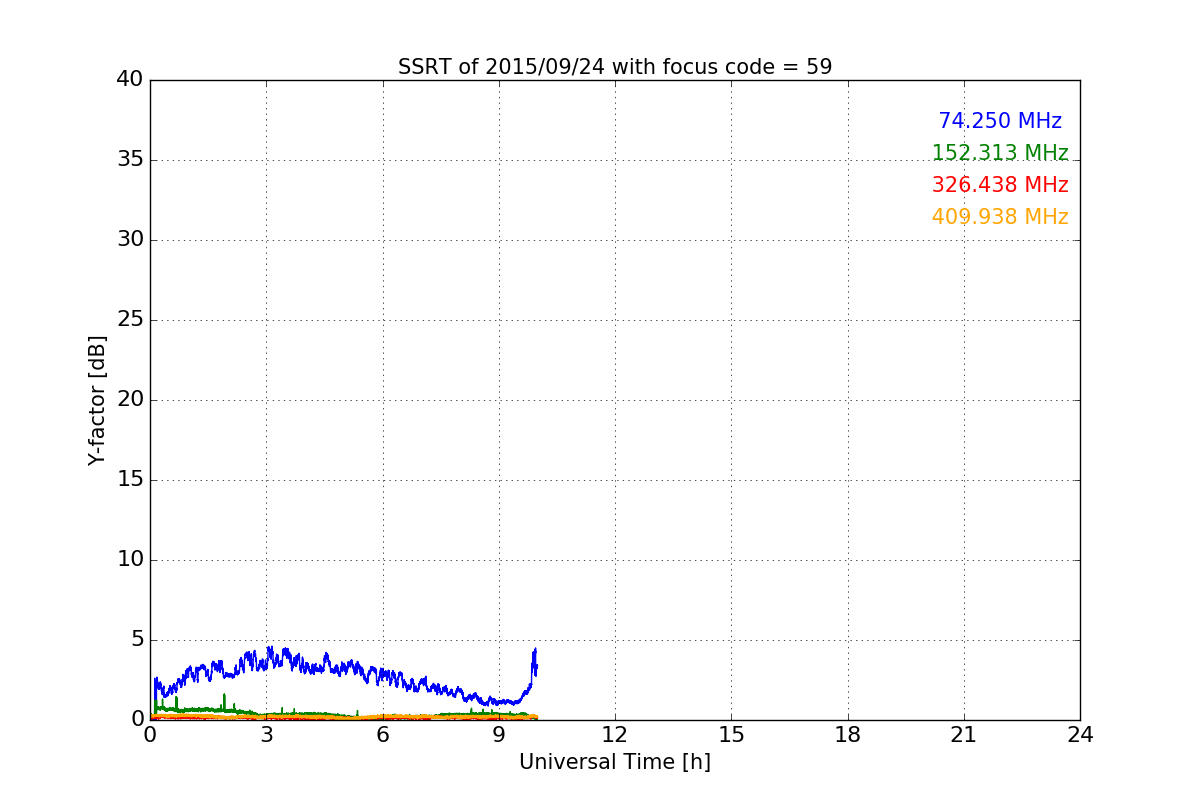The width and height of the screenshot is (1200, 800).
Task: Click the x-axis tick label '24'
Action: (x=1080, y=734)
